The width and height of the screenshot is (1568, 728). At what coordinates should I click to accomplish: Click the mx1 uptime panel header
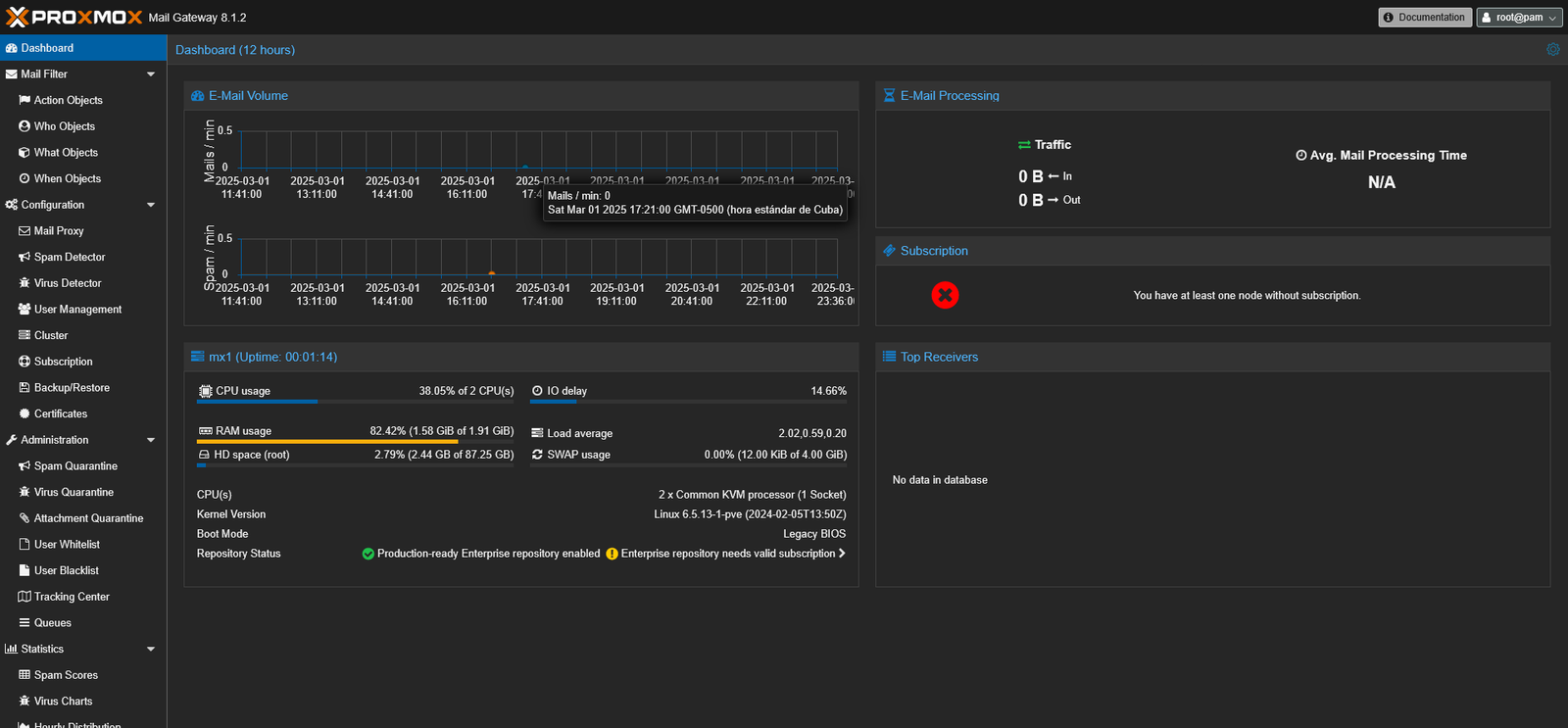coord(521,357)
